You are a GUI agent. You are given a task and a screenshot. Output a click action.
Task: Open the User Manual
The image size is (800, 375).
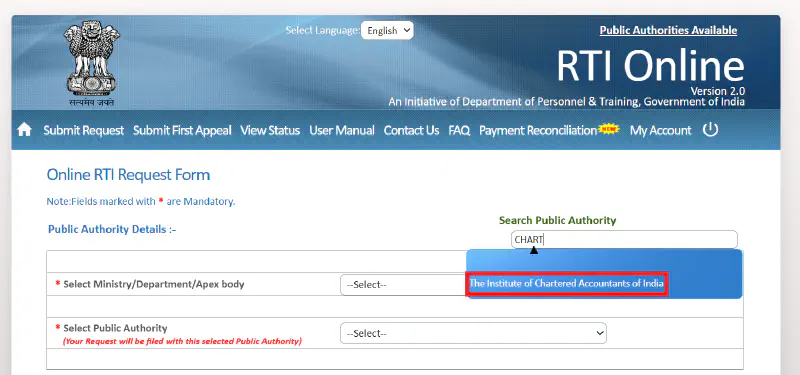tap(342, 131)
